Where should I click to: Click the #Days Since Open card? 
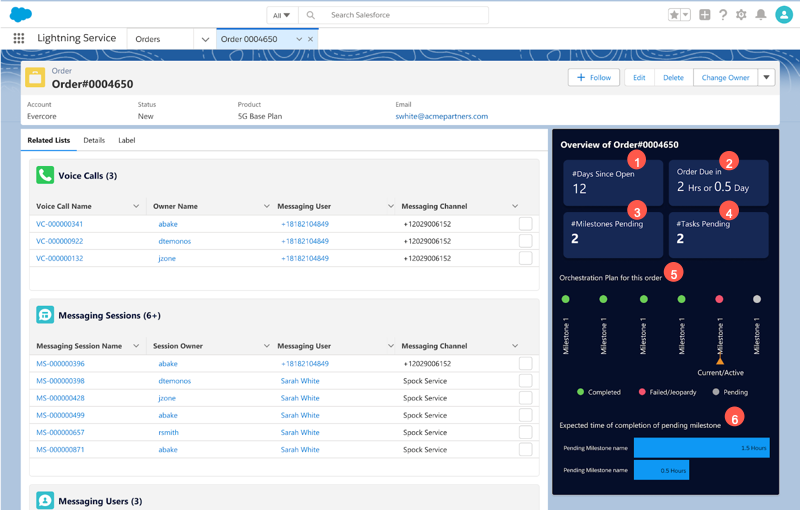[x=613, y=183]
